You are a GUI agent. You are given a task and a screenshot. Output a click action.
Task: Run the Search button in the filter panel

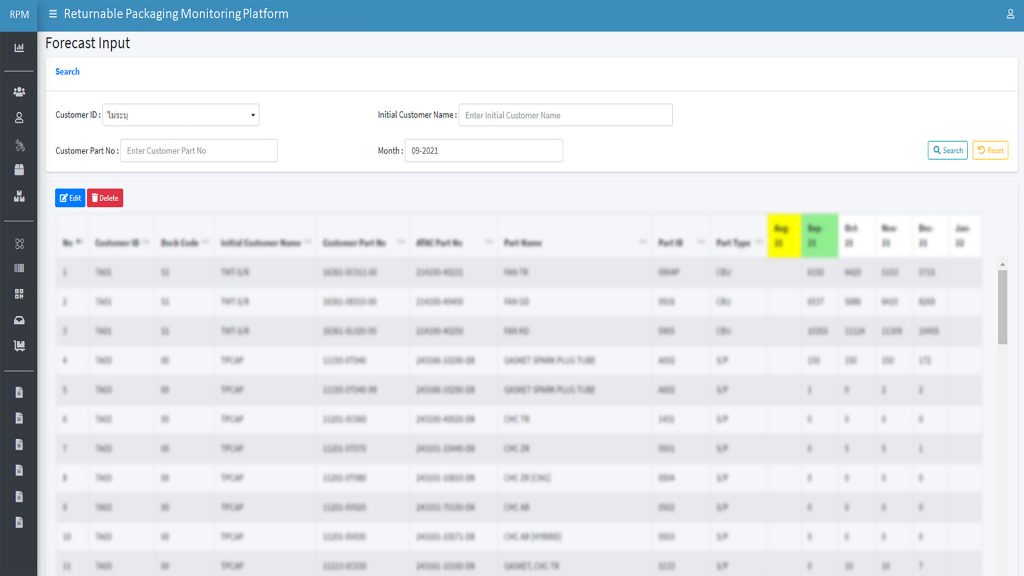pyautogui.click(x=948, y=150)
